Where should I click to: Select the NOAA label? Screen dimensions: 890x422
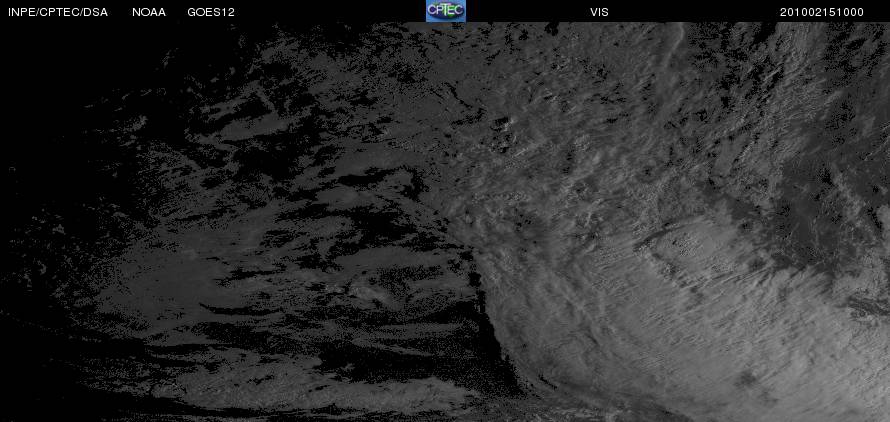tap(149, 12)
